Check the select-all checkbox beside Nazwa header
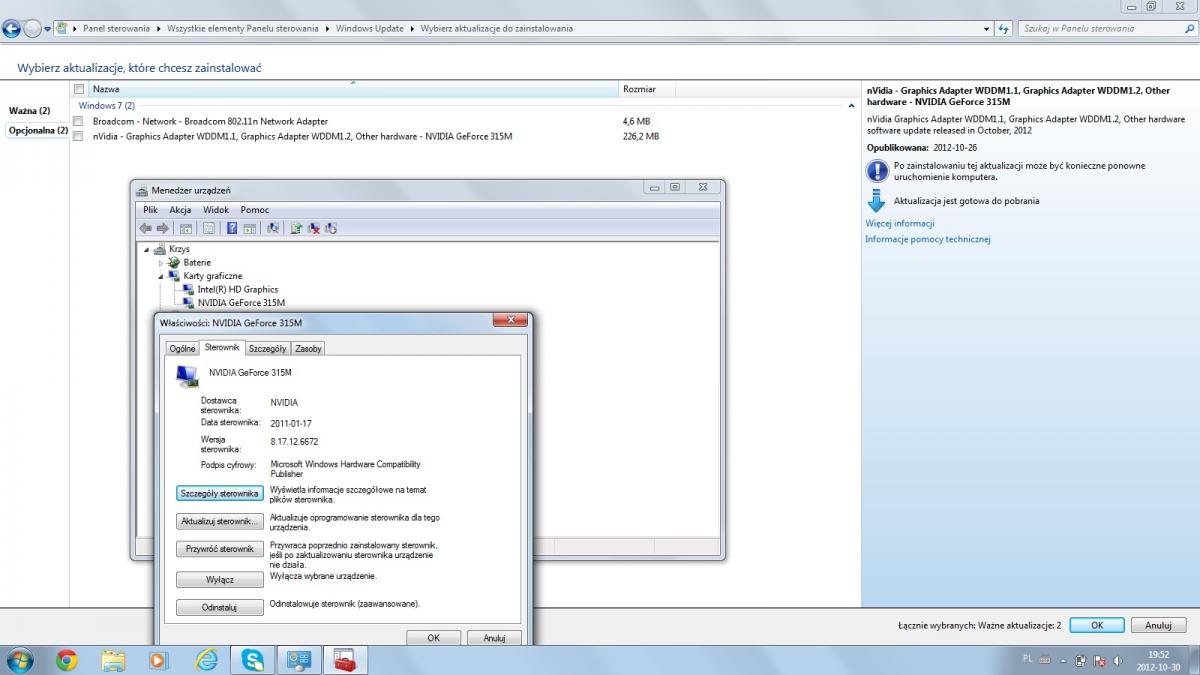1200x675 pixels. click(x=79, y=89)
